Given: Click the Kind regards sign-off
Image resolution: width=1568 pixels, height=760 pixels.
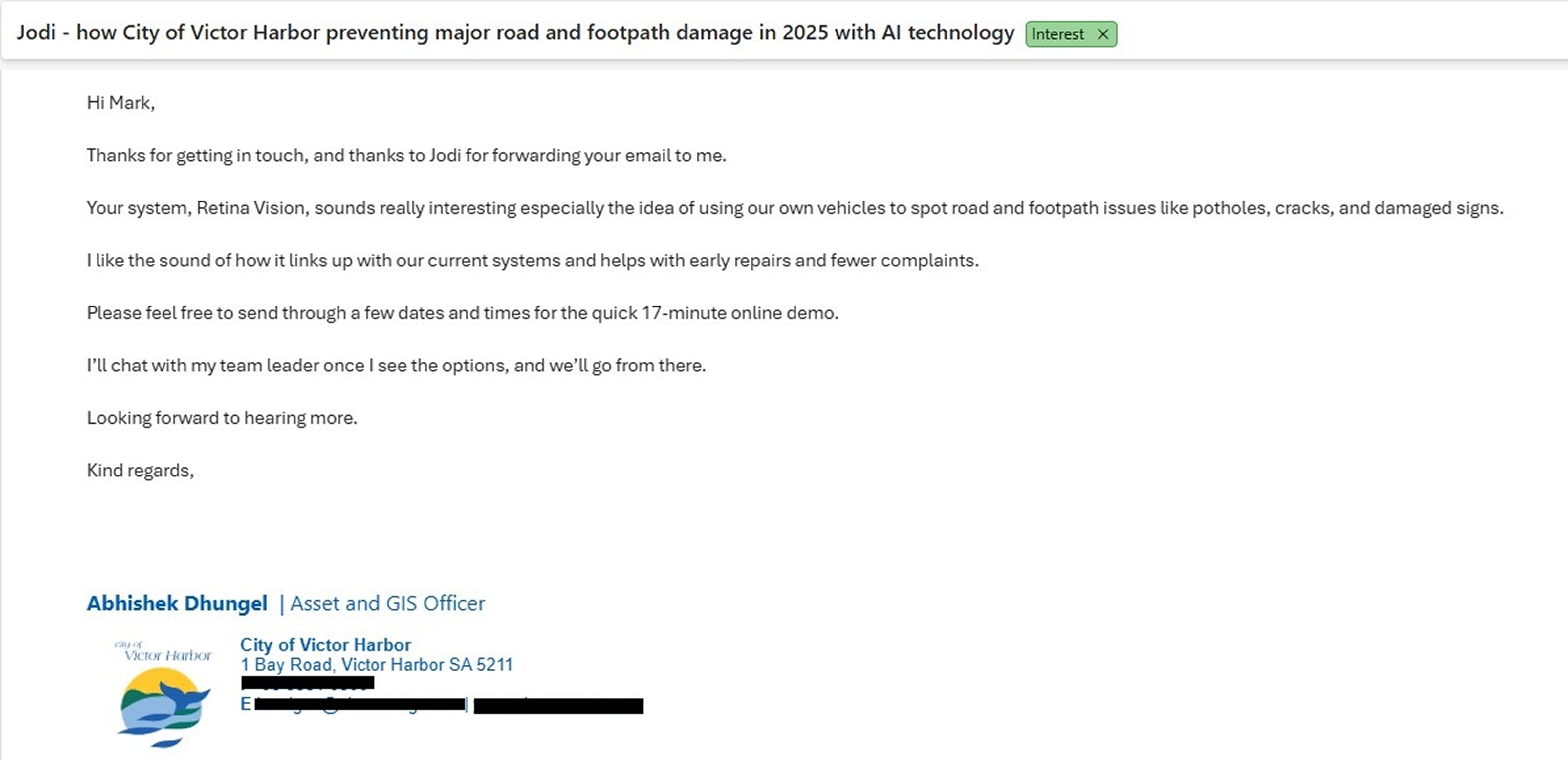Looking at the screenshot, I should [140, 470].
